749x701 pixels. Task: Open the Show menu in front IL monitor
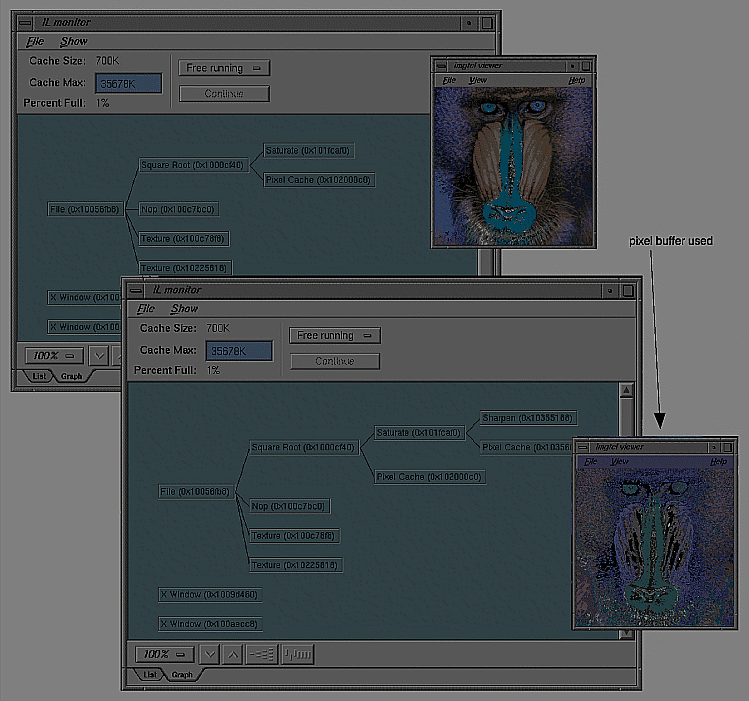[x=184, y=309]
